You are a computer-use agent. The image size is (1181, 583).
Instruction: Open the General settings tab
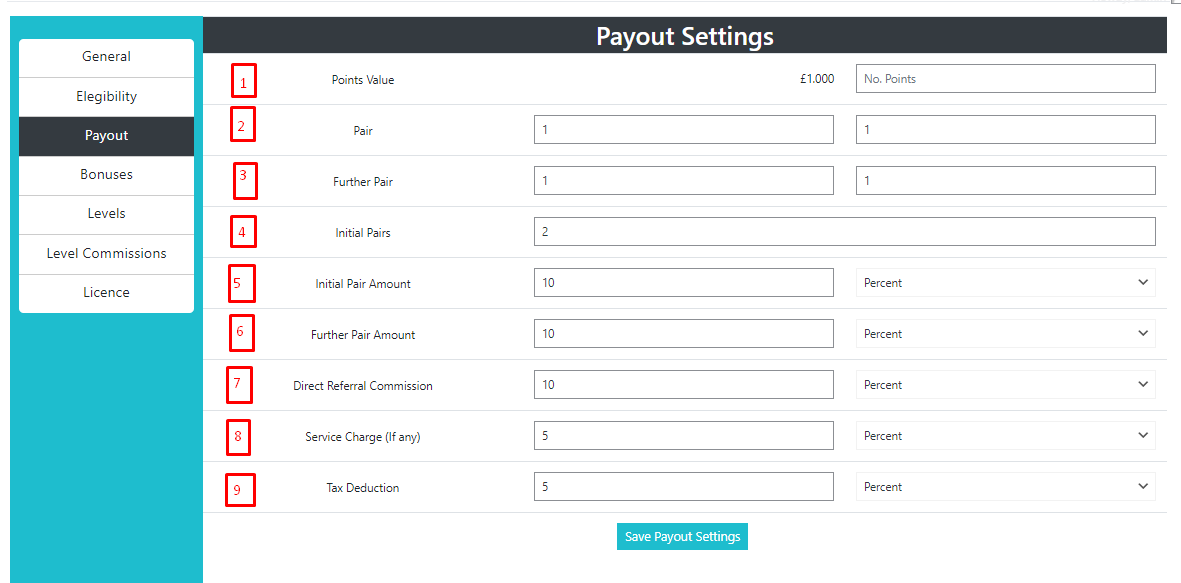point(106,57)
